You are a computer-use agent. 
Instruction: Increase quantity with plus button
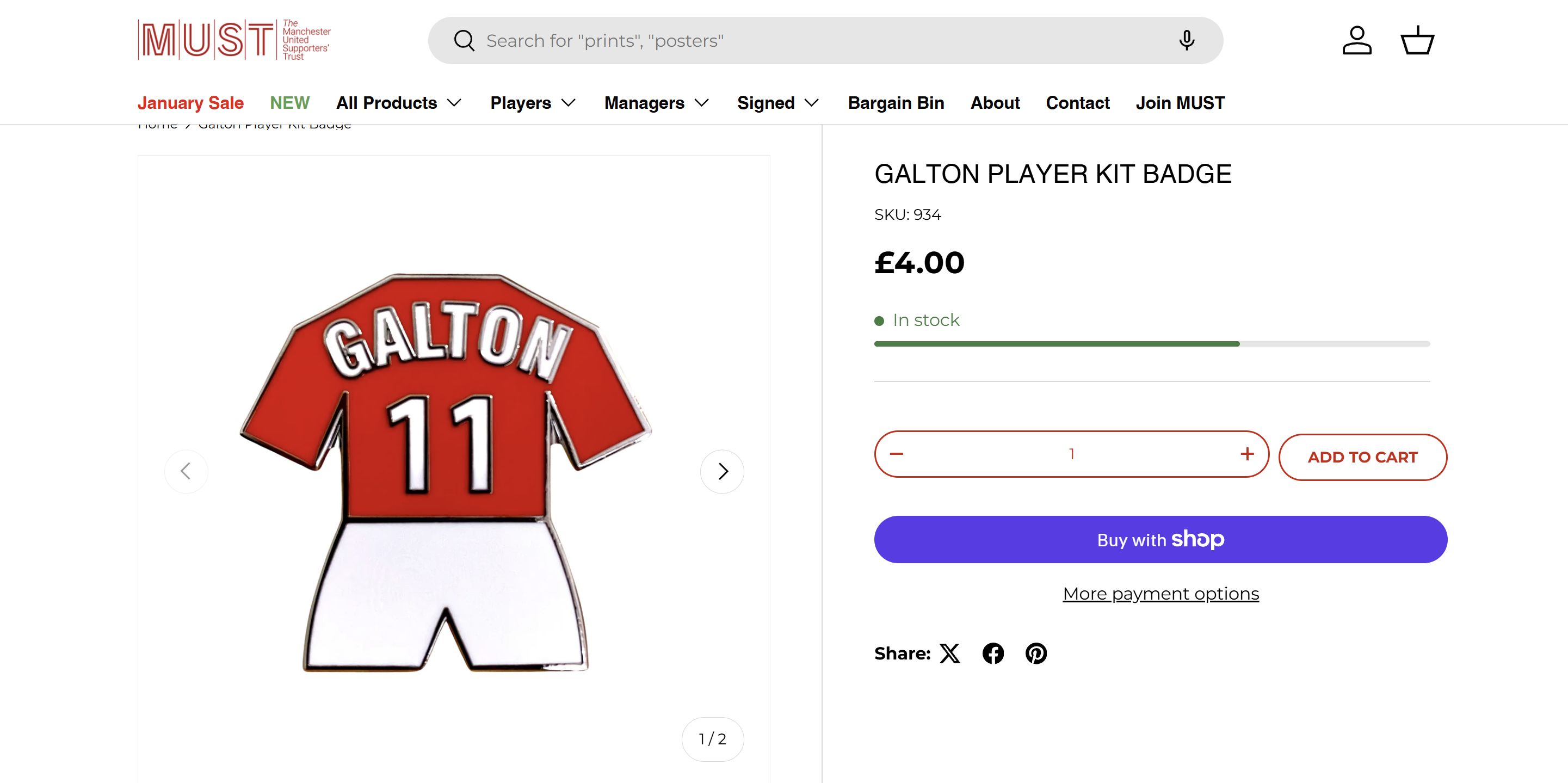tap(1246, 454)
